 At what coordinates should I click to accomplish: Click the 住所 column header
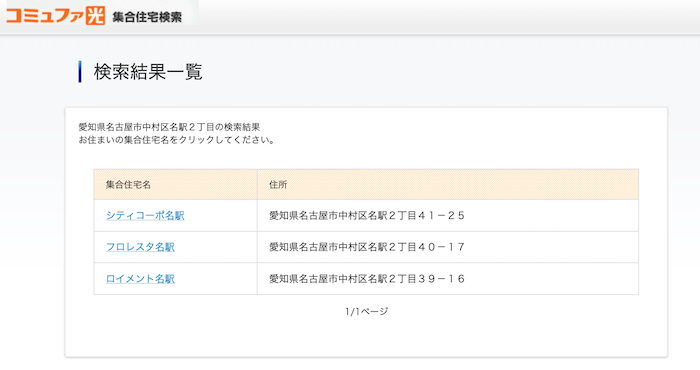tap(448, 184)
